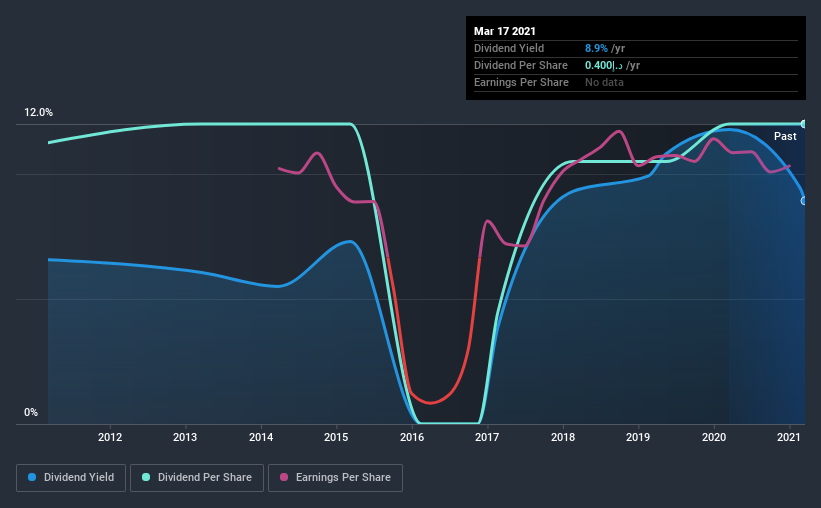Click the 2013 x-axis label
The width and height of the screenshot is (821, 508).
[x=185, y=437]
